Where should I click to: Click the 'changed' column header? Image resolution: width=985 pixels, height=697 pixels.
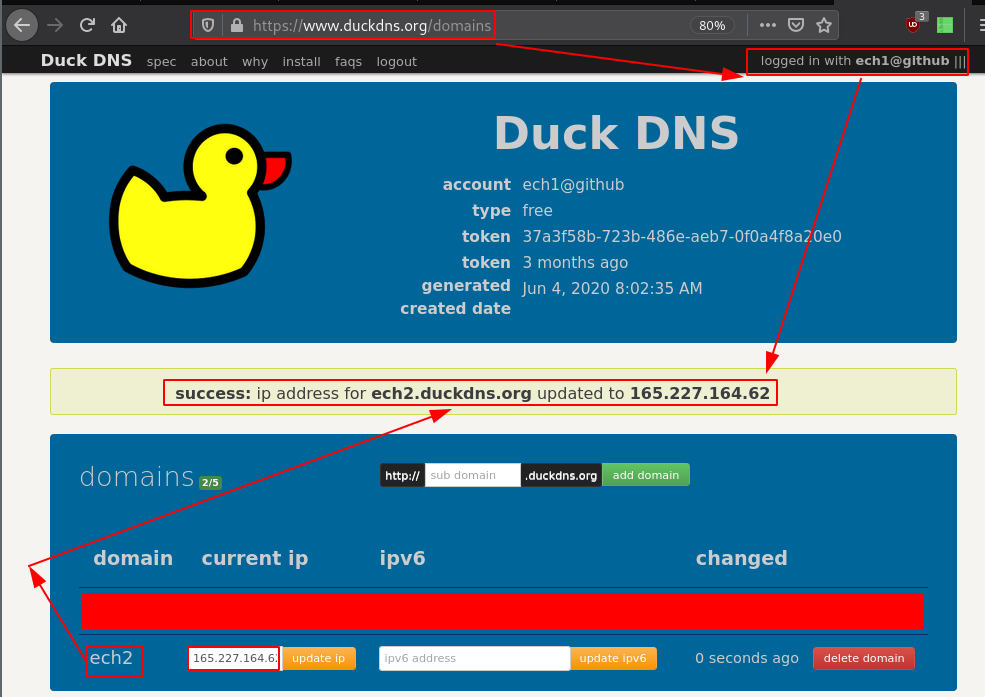pos(741,558)
